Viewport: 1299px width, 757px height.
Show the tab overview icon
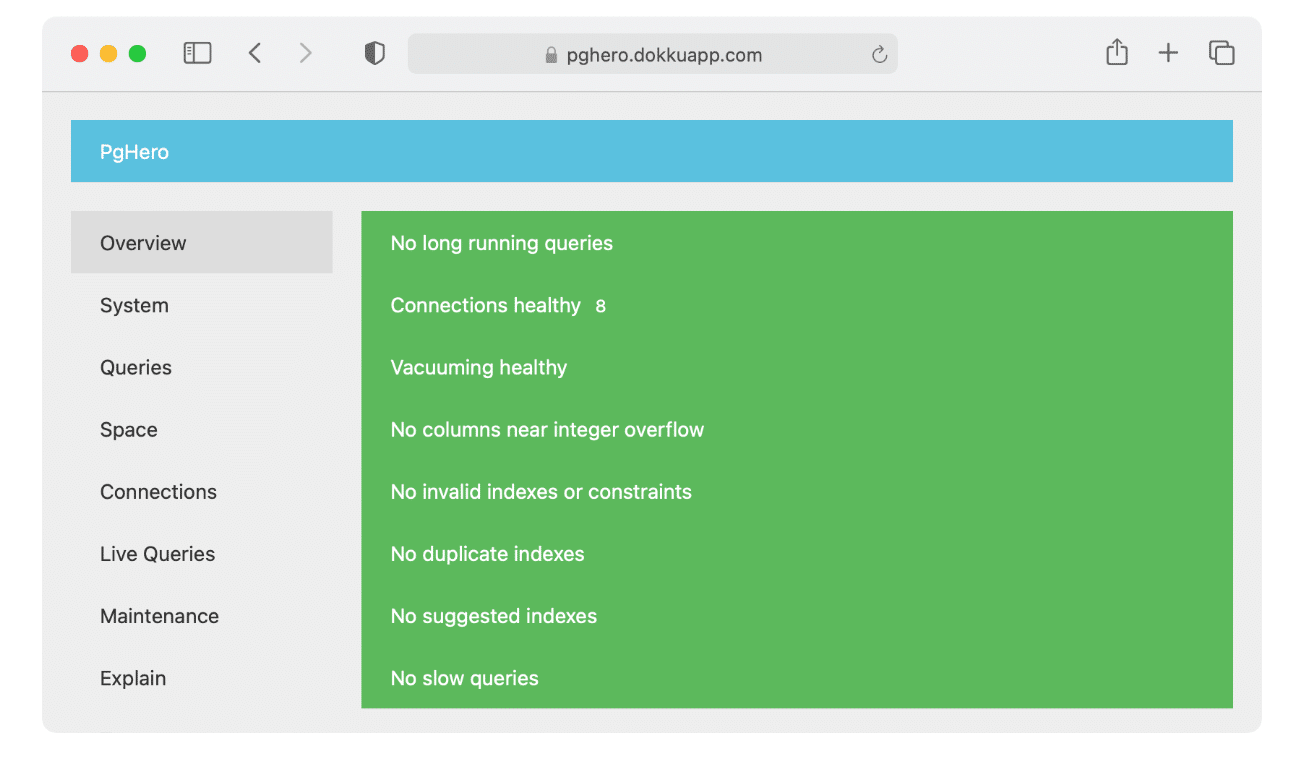[x=1221, y=52]
